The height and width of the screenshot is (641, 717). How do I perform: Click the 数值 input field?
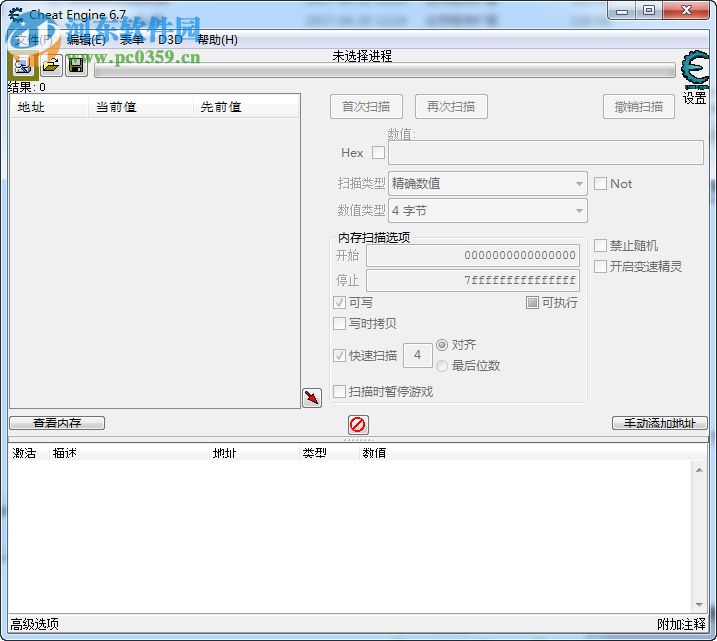546,153
